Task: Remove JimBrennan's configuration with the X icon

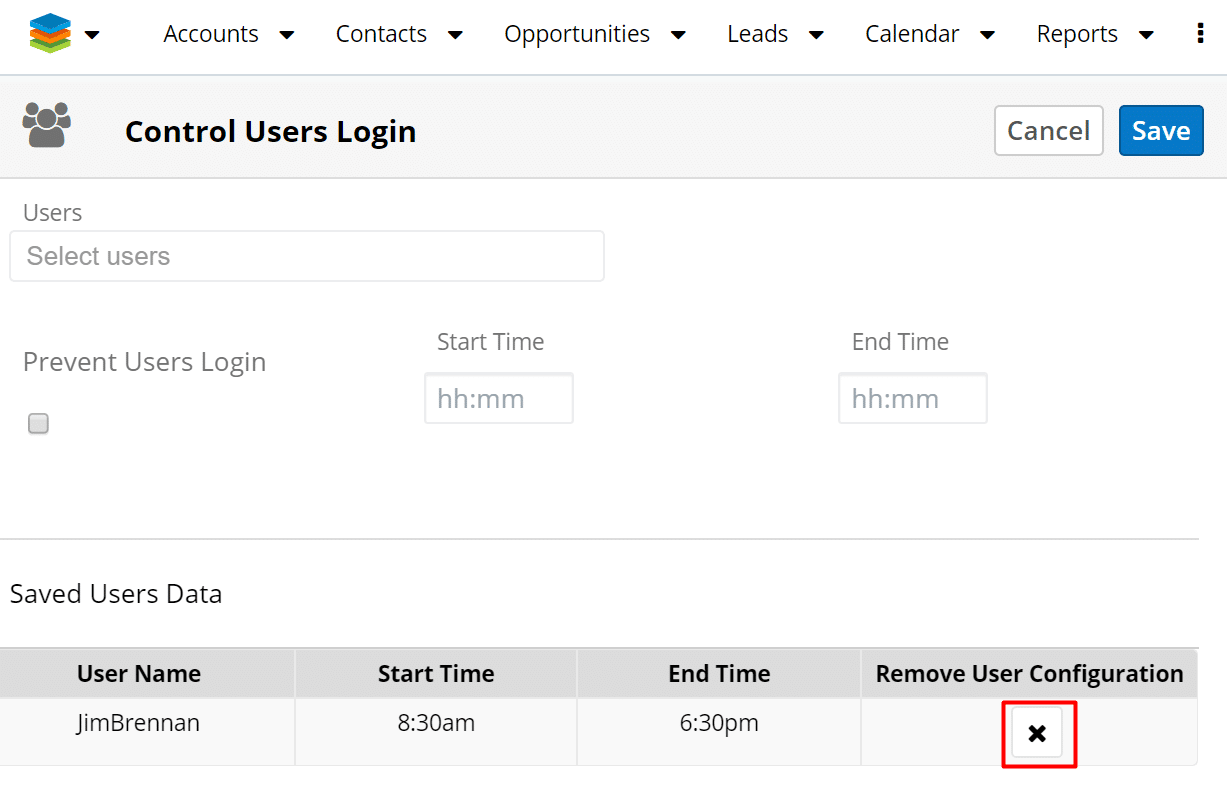Action: (x=1038, y=733)
